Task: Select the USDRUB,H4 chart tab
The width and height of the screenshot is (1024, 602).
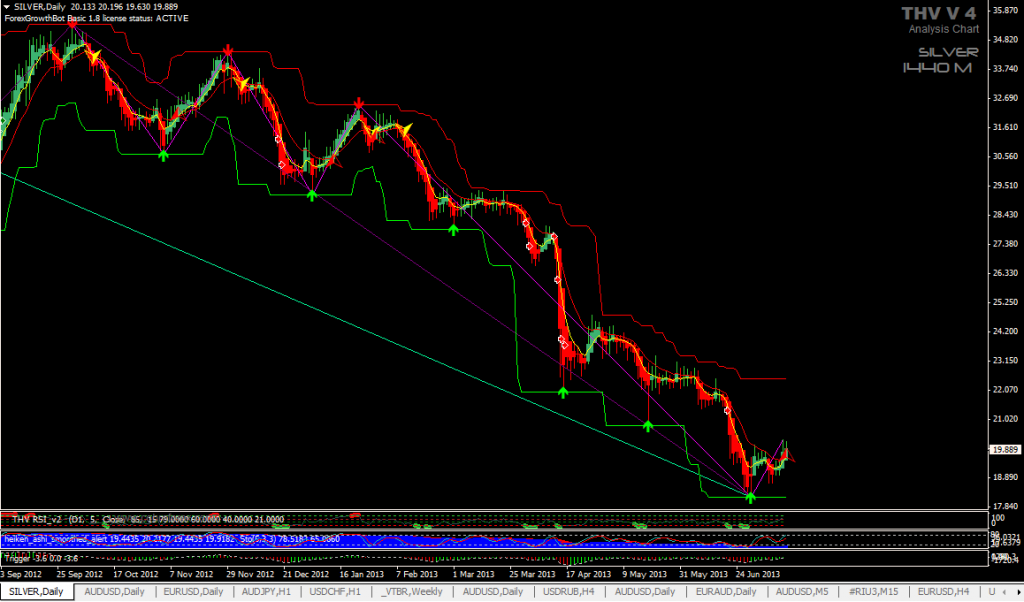Action: 570,592
